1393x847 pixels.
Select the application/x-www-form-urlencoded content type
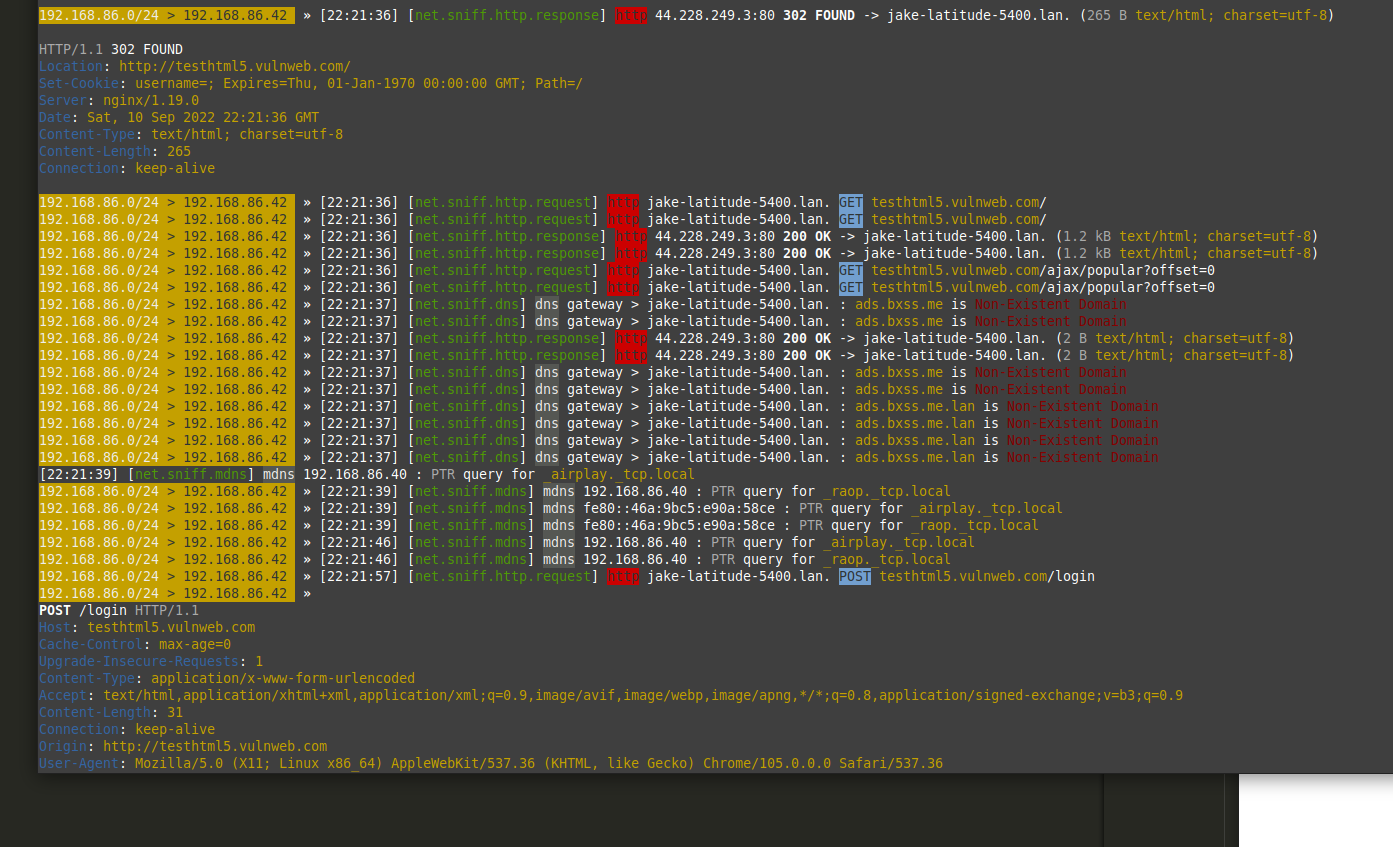click(x=283, y=678)
